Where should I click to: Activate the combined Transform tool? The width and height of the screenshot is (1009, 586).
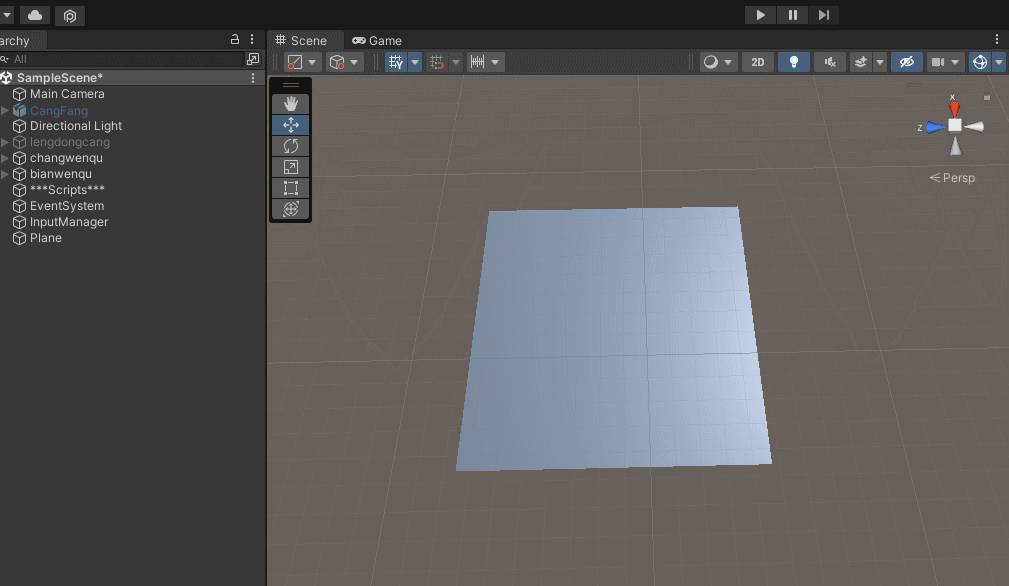(290, 209)
